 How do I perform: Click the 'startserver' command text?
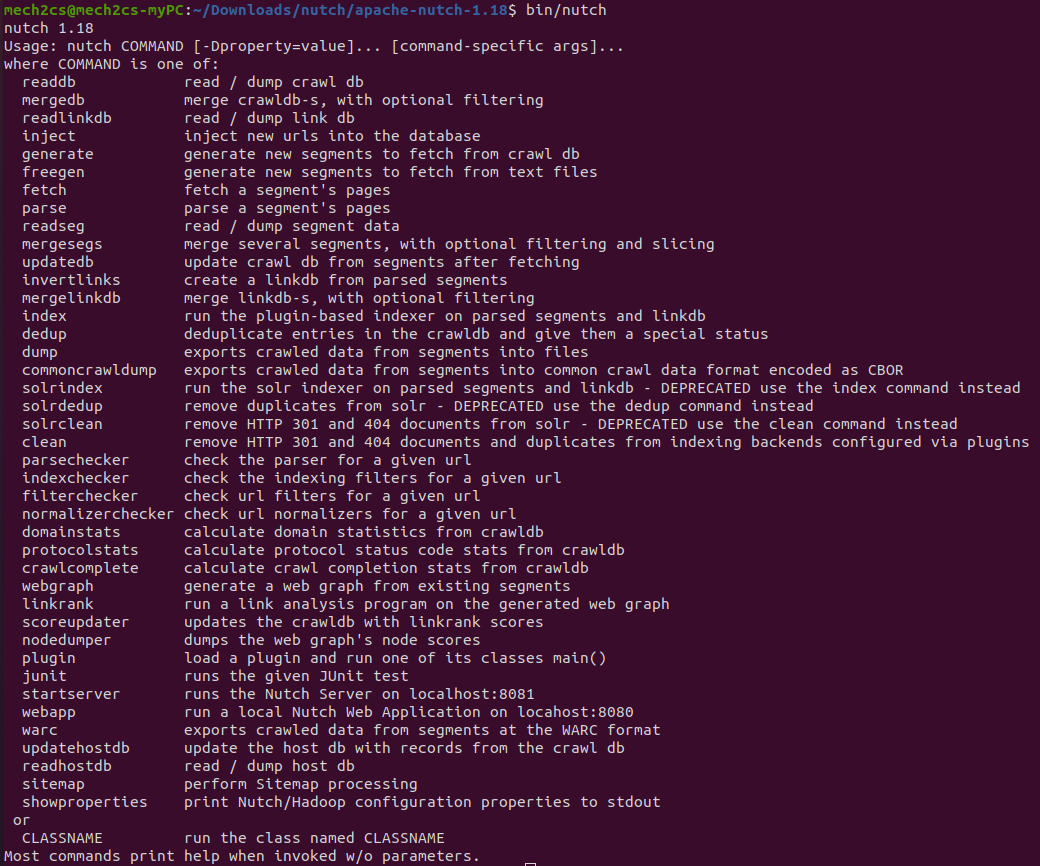point(71,694)
